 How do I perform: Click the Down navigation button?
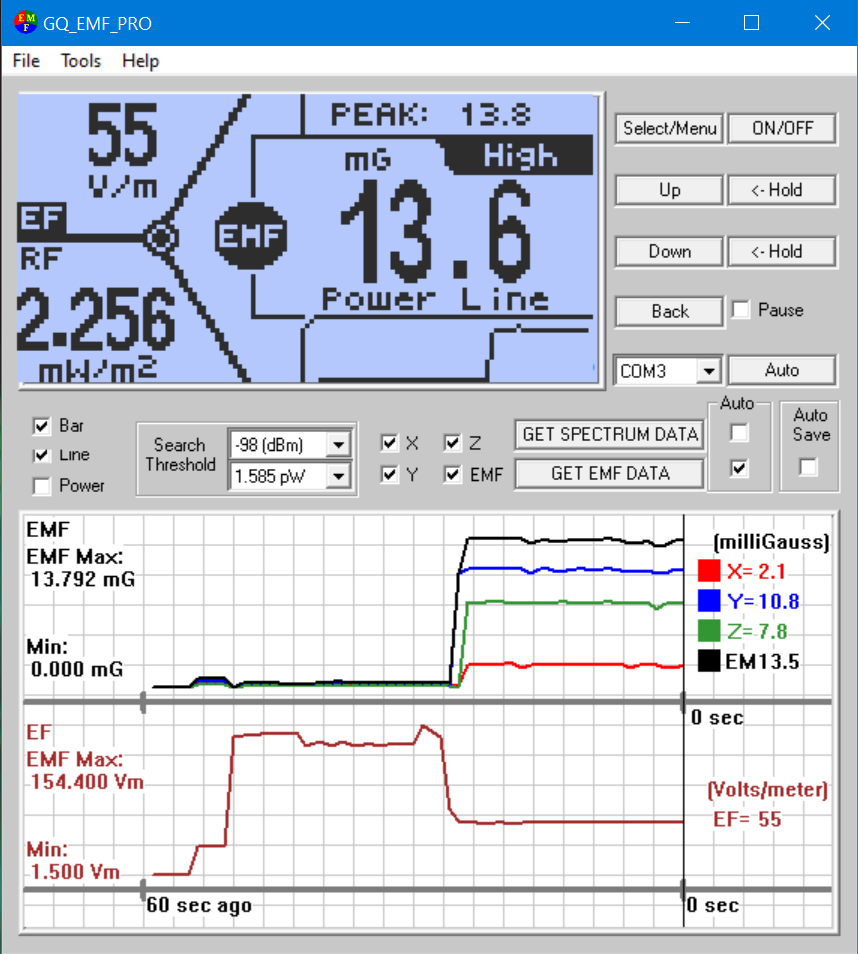tap(668, 251)
